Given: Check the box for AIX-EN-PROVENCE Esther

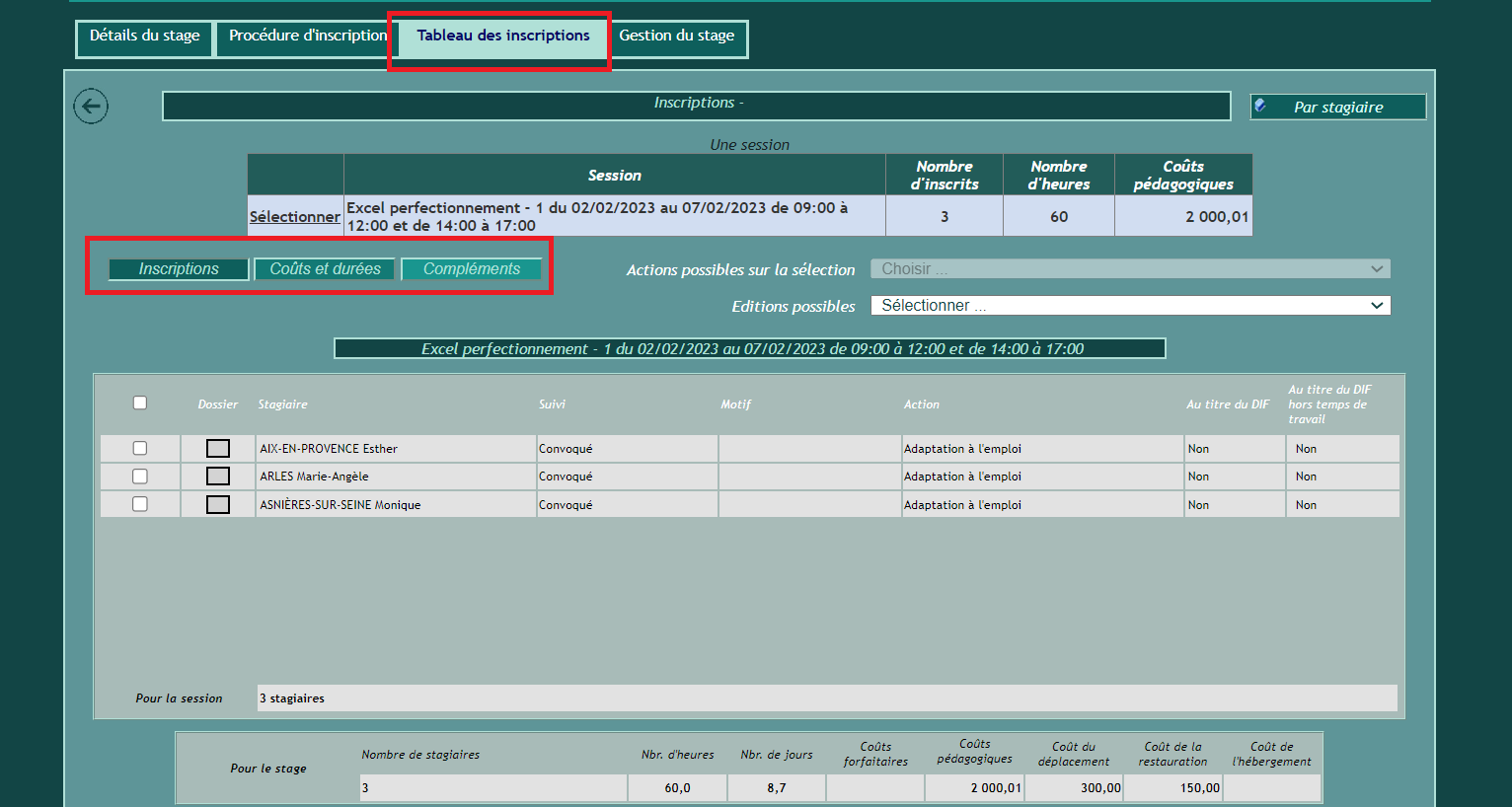Looking at the screenshot, I should (x=140, y=448).
